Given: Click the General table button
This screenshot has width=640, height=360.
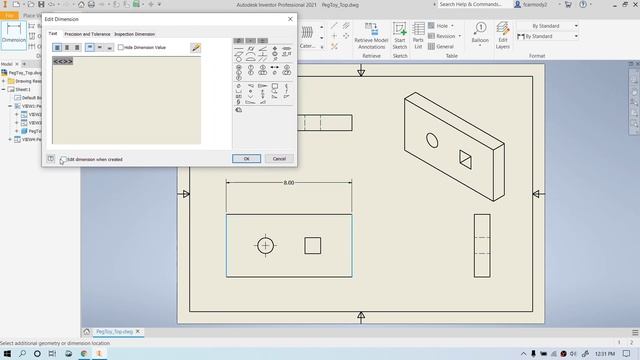Looking at the screenshot, I should point(441,47).
